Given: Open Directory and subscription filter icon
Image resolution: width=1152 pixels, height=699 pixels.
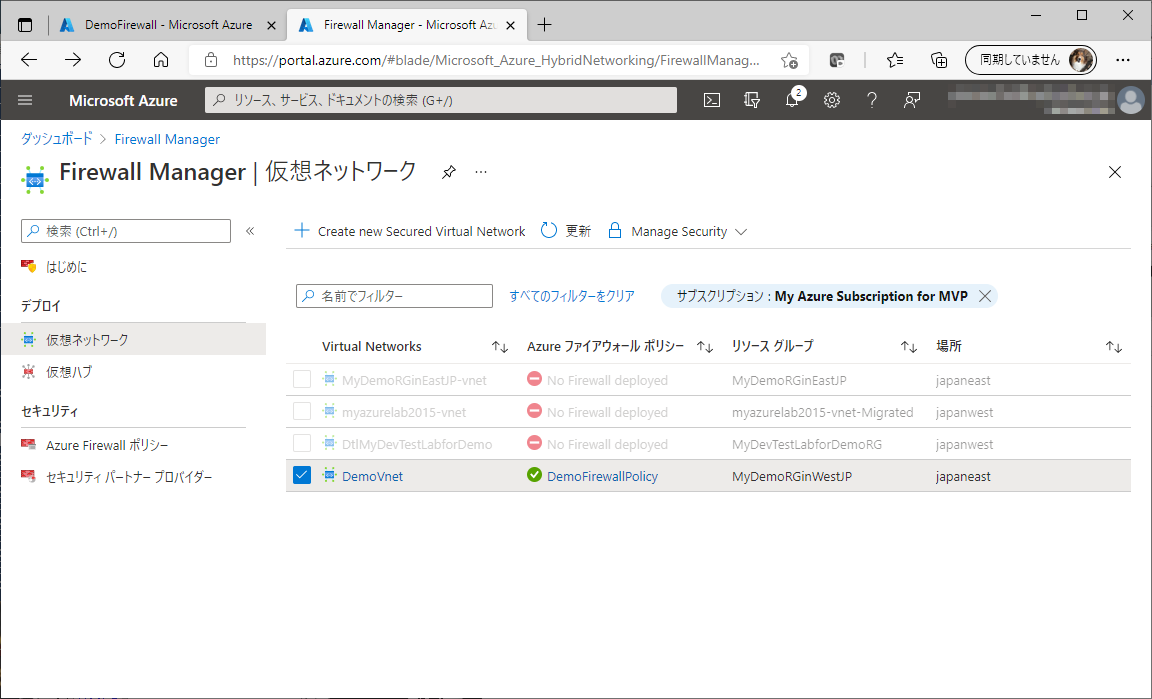Looking at the screenshot, I should point(752,100).
